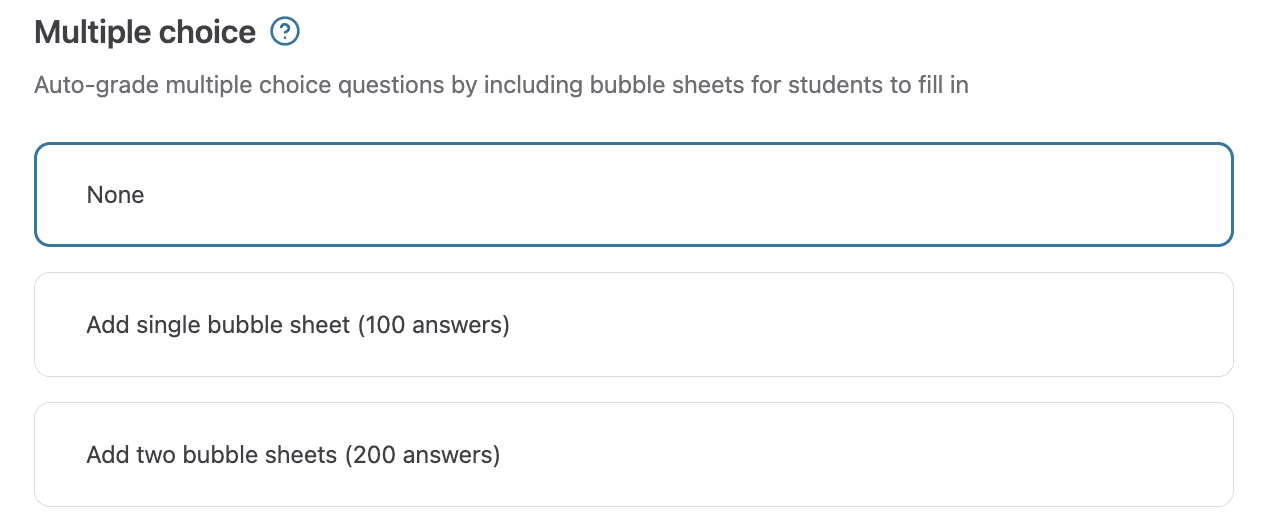The image size is (1266, 530).
Task: Pick Add two bubble sheets (200 answers)
Action: [633, 455]
